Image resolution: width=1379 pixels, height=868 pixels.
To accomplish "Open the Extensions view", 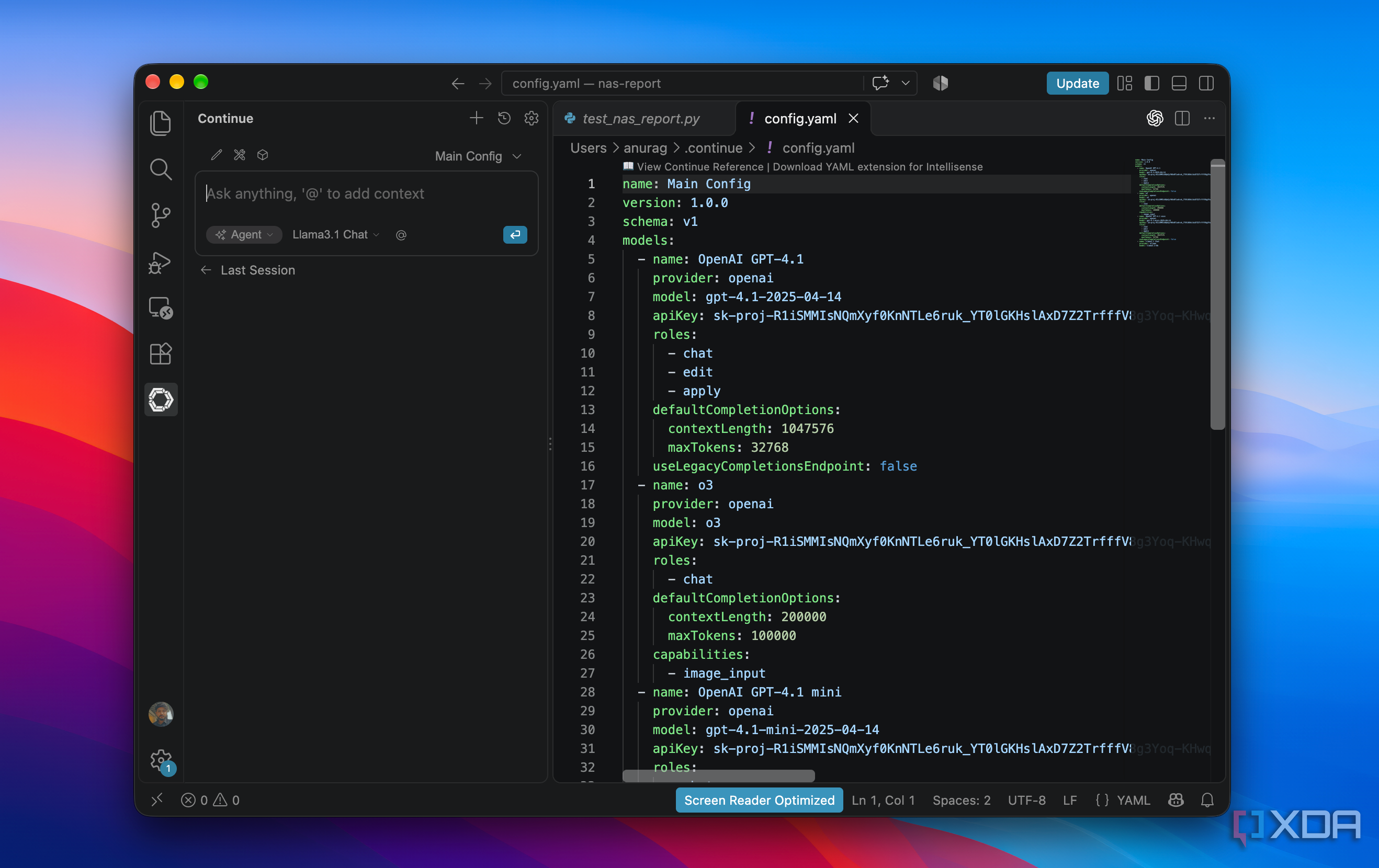I will pyautogui.click(x=161, y=353).
